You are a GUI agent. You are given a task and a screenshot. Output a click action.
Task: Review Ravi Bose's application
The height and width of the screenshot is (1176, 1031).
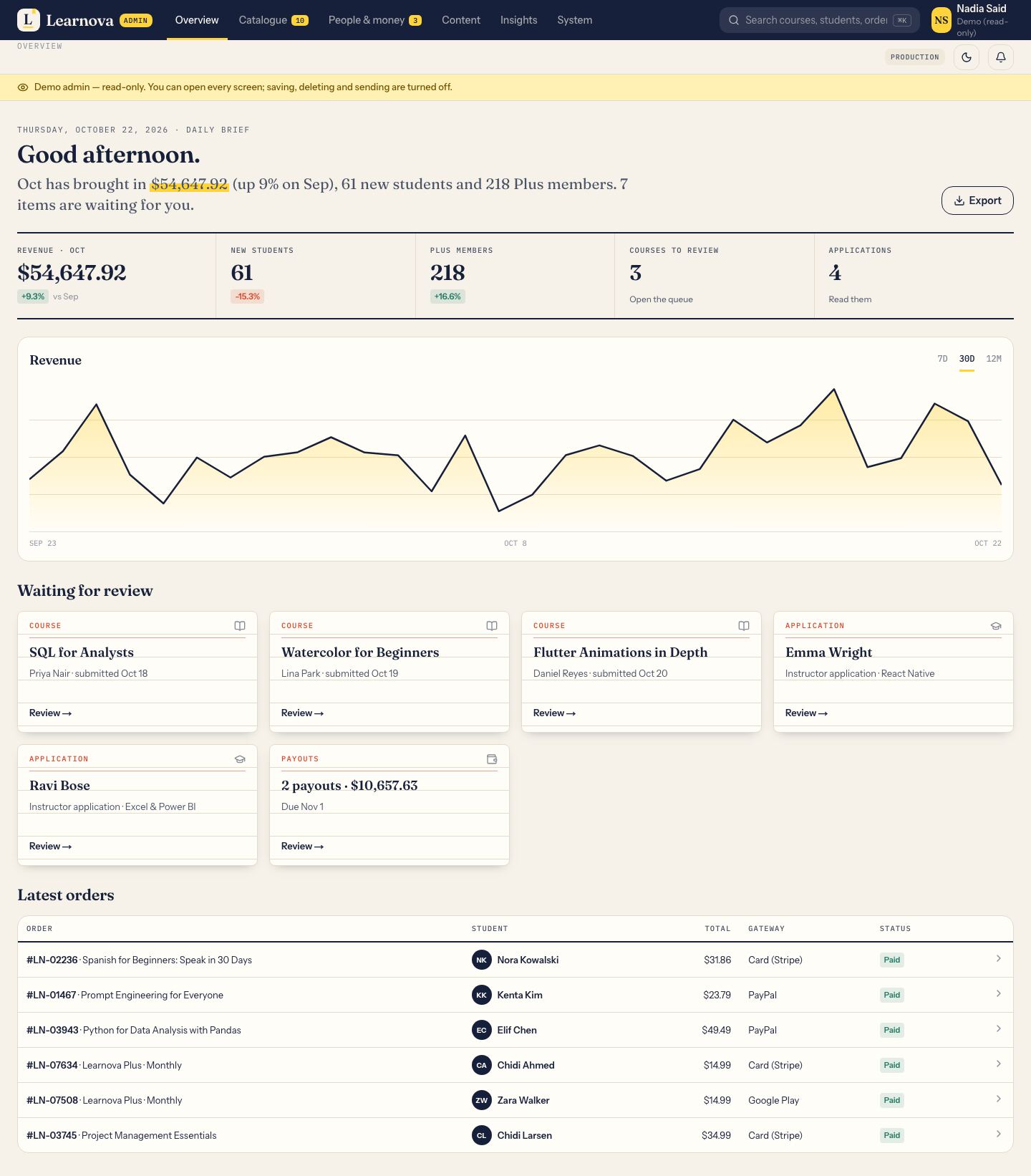point(51,847)
